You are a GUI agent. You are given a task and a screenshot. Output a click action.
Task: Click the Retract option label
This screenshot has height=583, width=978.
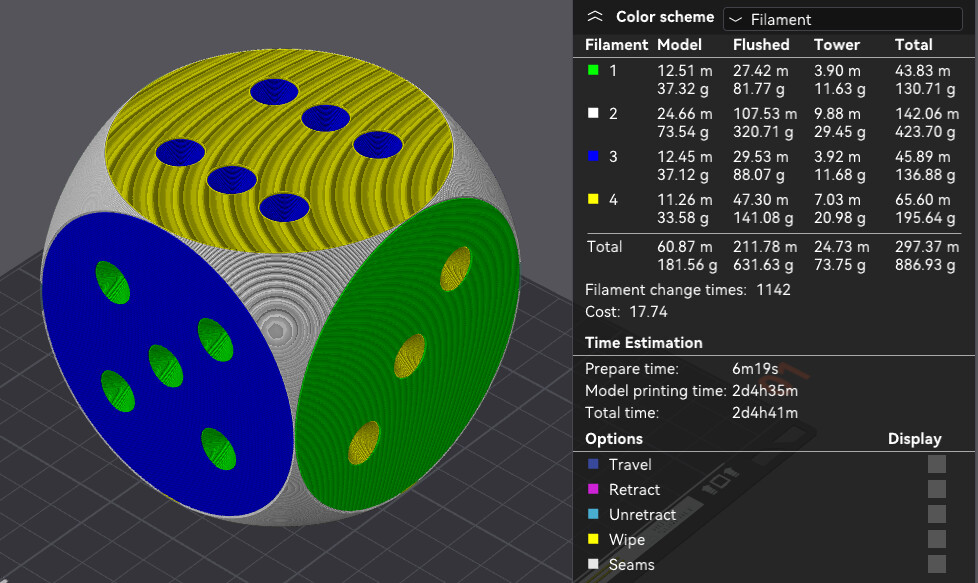(634, 489)
